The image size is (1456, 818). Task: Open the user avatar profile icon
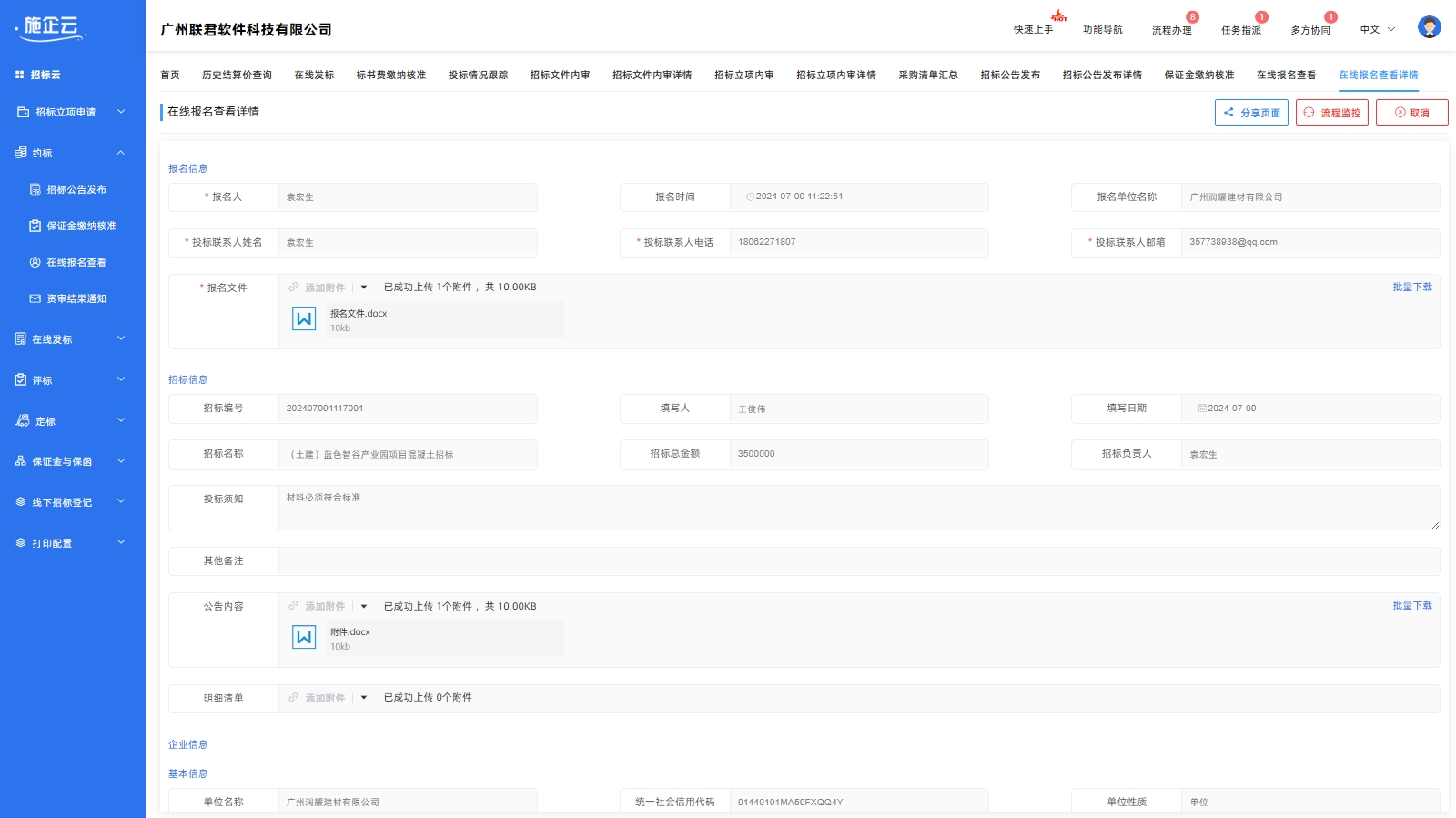point(1429,27)
